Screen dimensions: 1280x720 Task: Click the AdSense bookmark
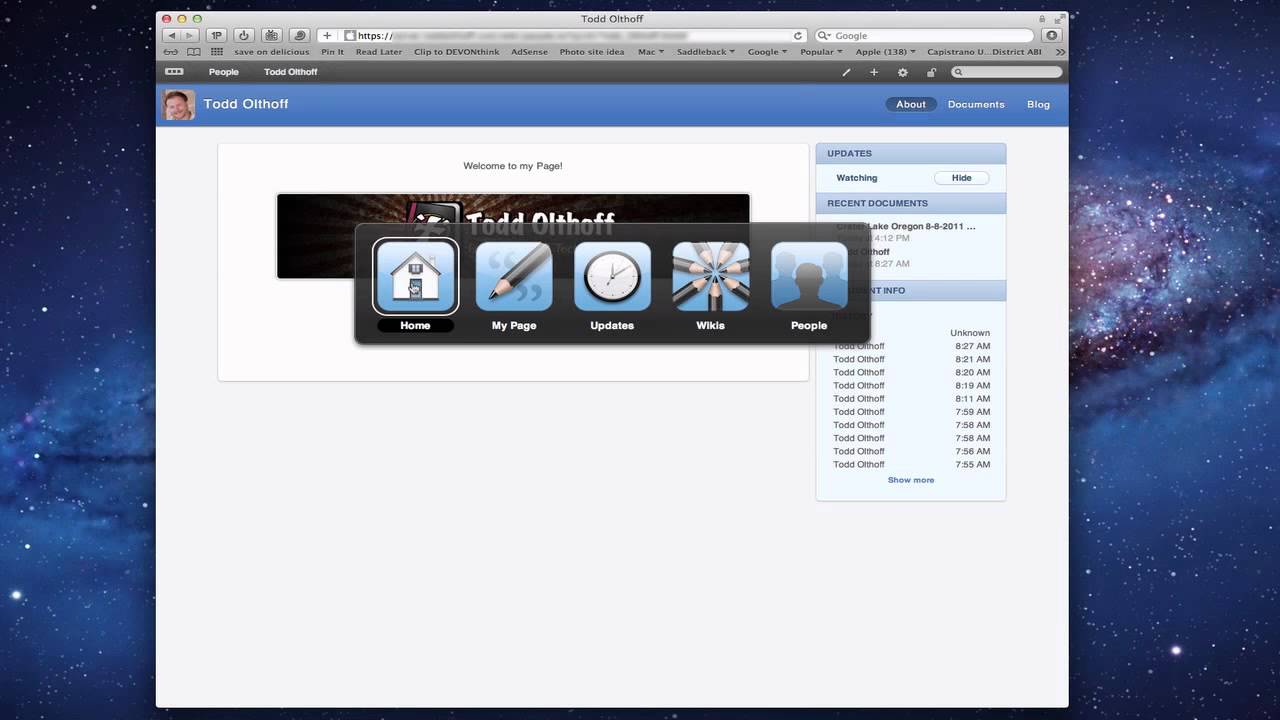pyautogui.click(x=530, y=52)
